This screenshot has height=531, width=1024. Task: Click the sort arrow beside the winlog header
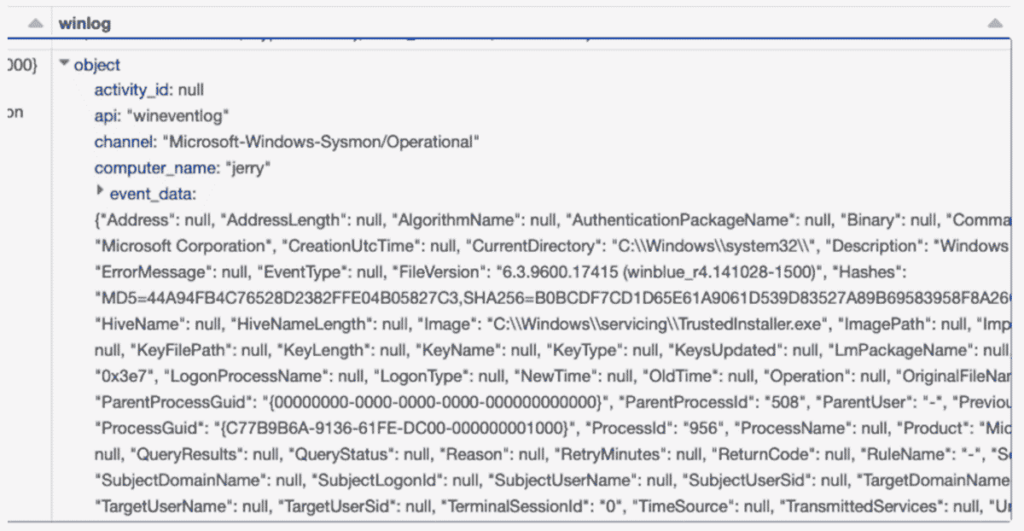[994, 22]
